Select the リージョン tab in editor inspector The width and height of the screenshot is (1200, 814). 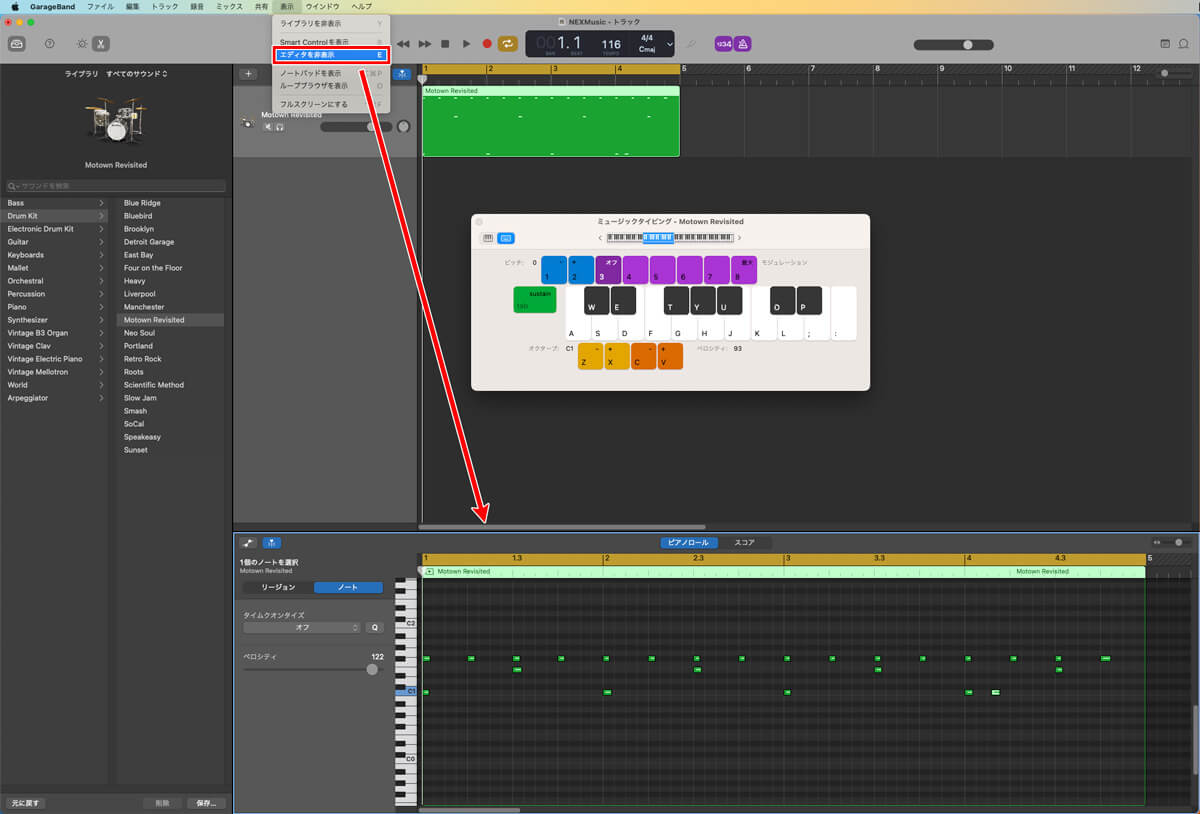[278, 588]
